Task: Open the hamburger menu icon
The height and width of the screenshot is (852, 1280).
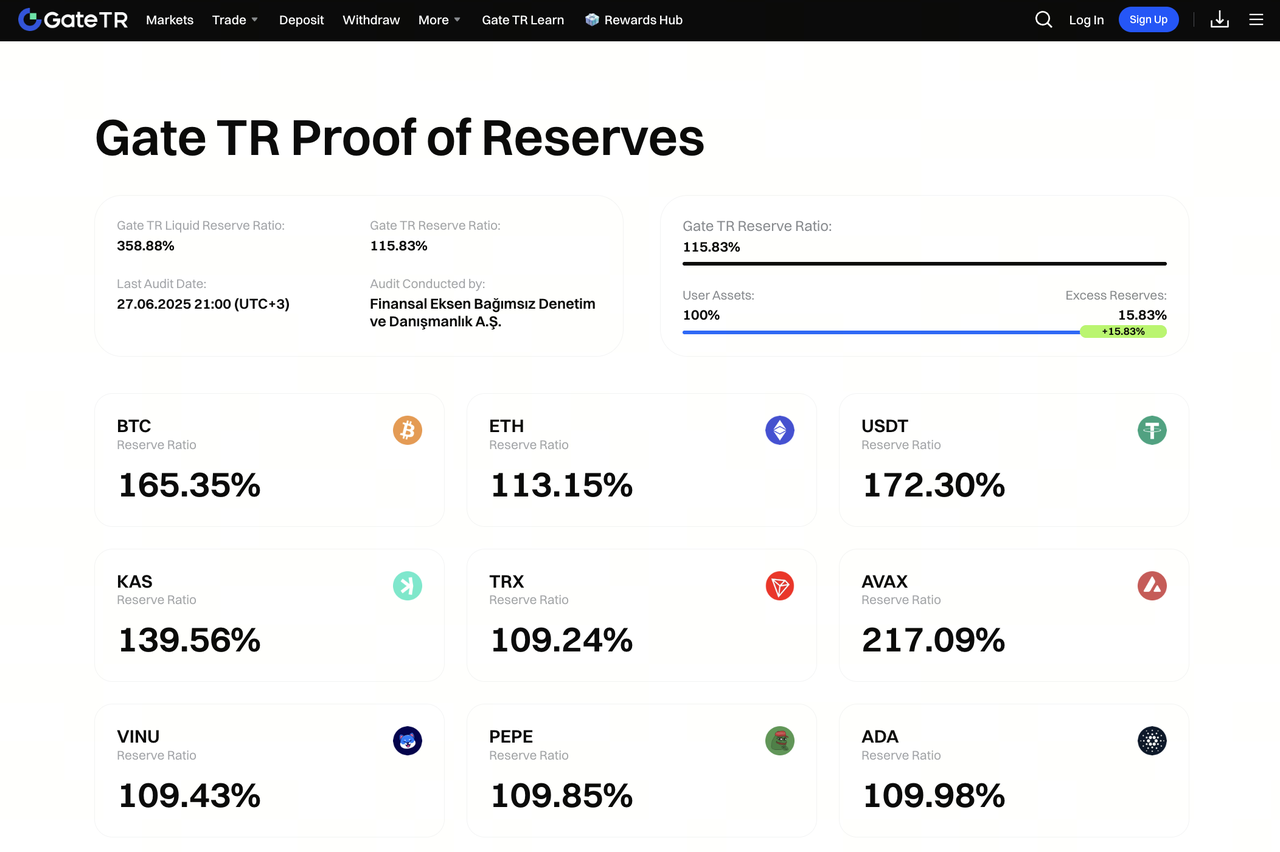Action: [1257, 20]
